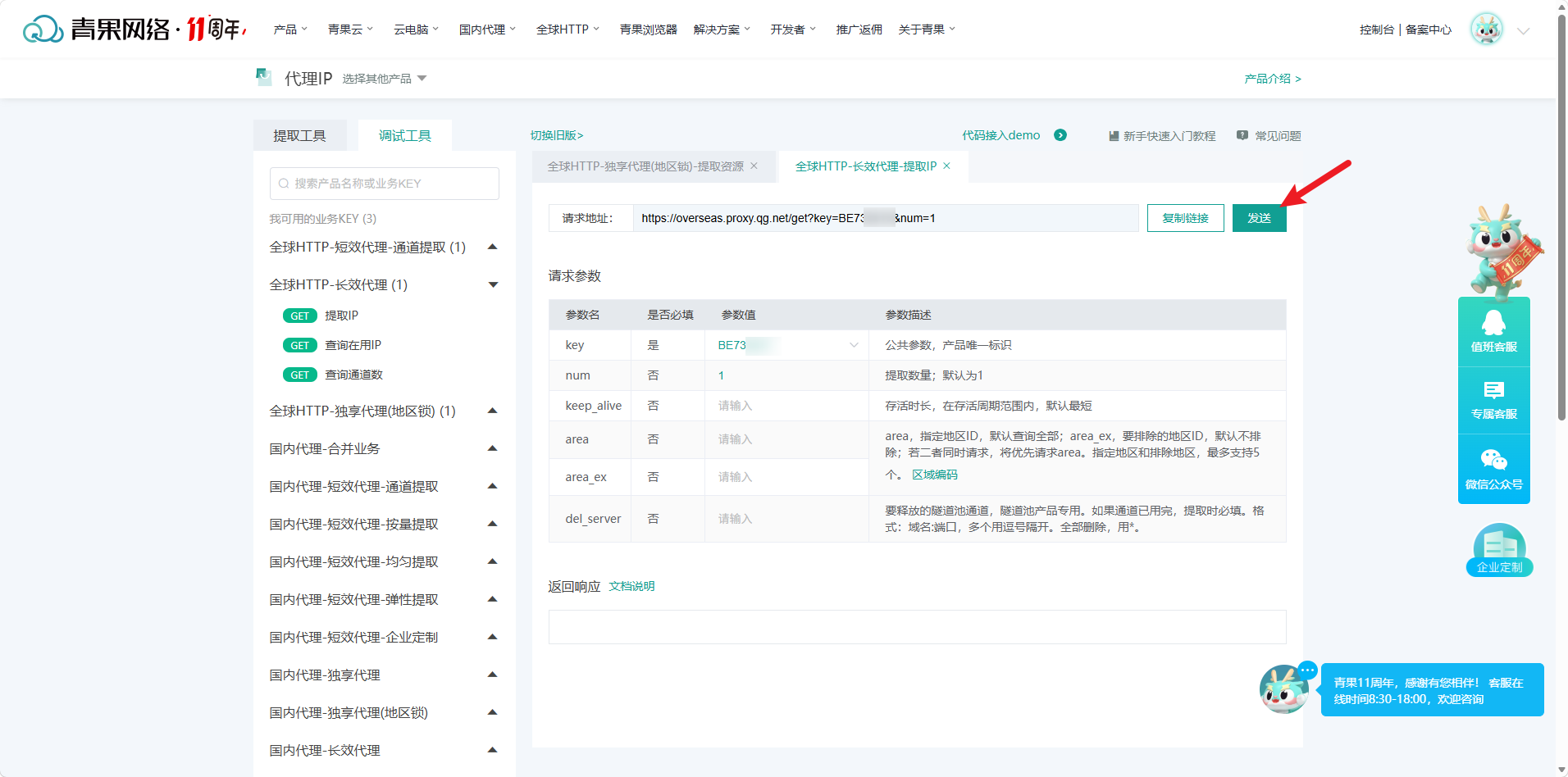Image resolution: width=1568 pixels, height=777 pixels.
Task: Open the 云电脑 menu
Action: point(416,30)
